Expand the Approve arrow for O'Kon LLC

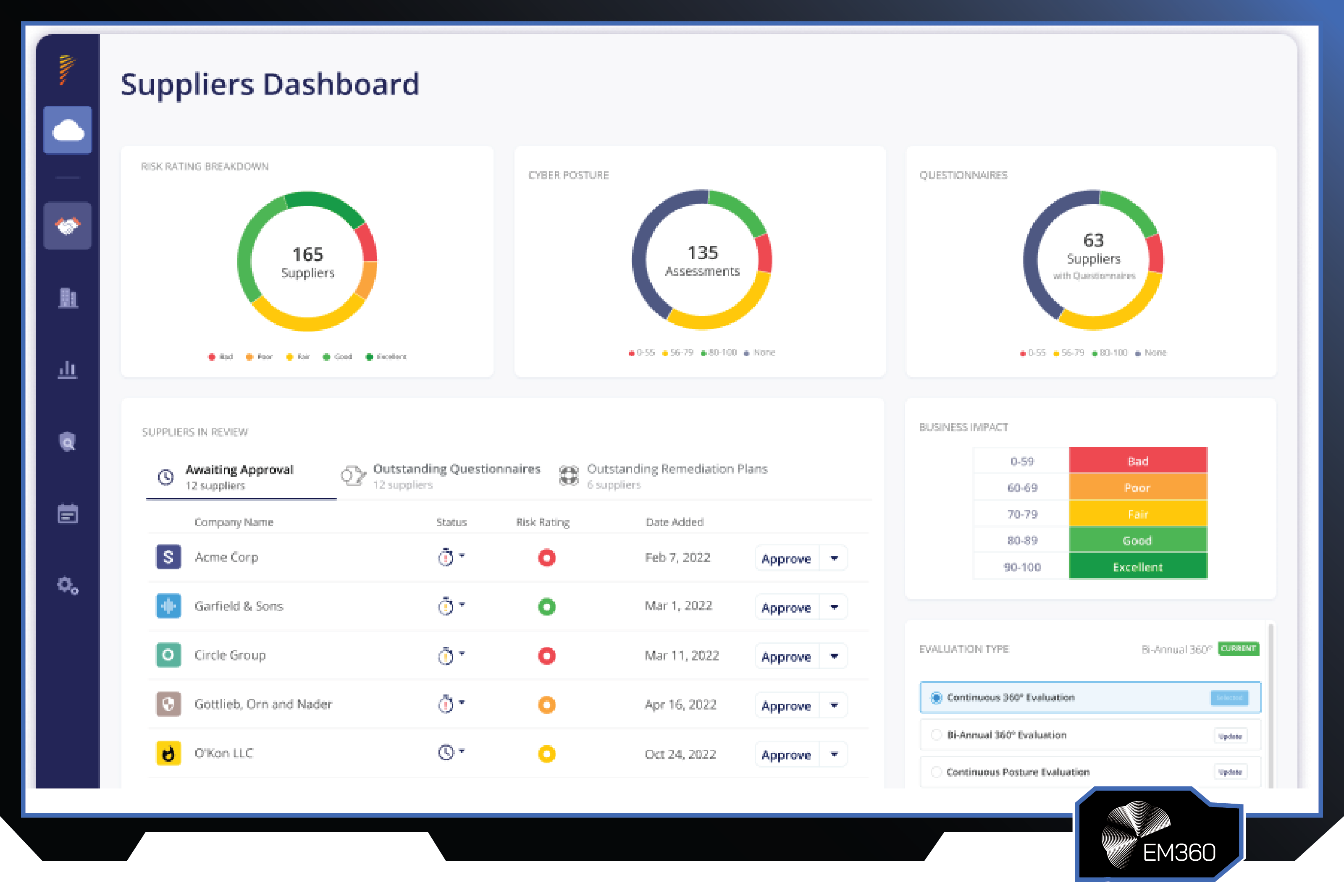834,755
